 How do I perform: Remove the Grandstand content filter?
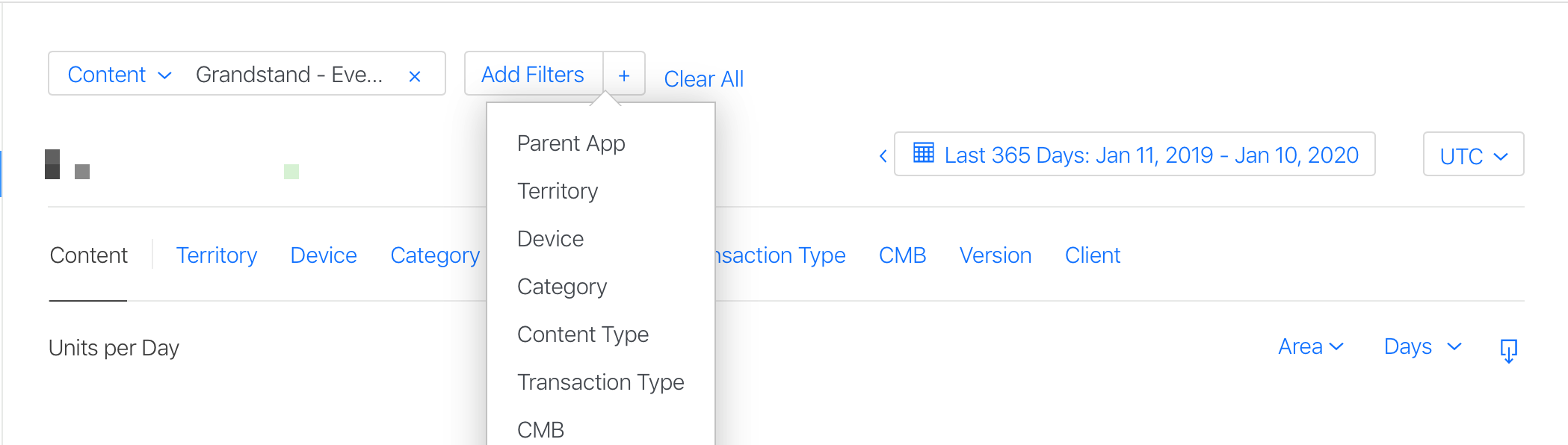coord(415,76)
